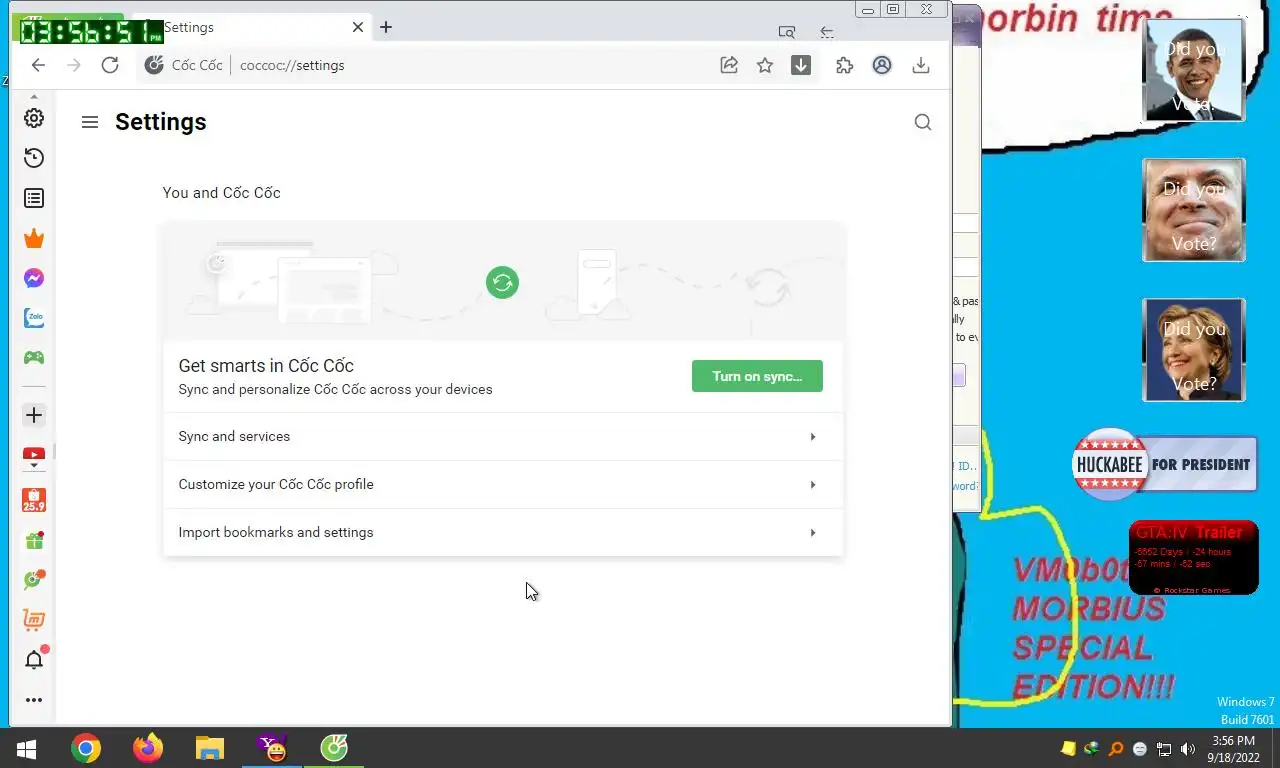Click the network tray icon
The height and width of the screenshot is (768, 1280).
[x=1164, y=749]
